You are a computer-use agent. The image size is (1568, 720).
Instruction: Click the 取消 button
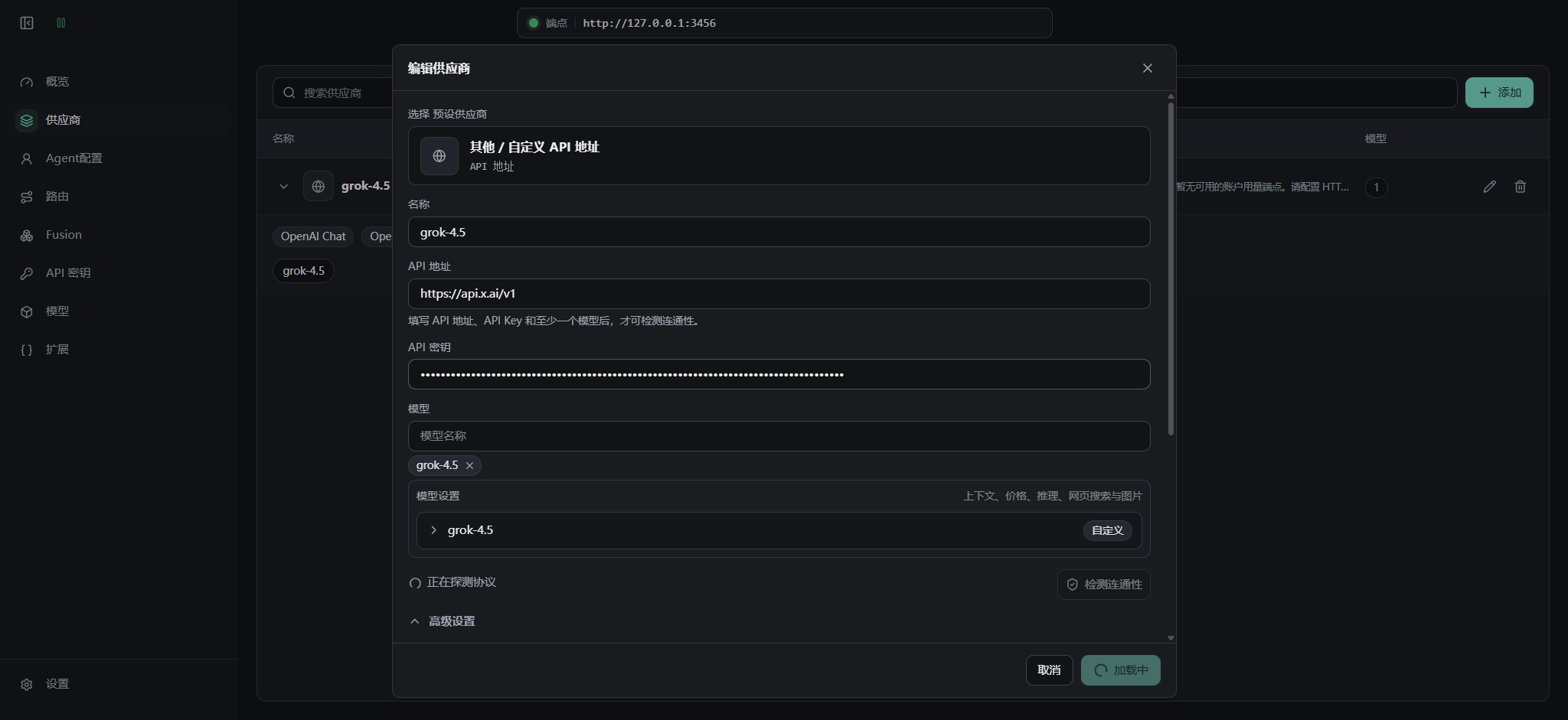1049,670
